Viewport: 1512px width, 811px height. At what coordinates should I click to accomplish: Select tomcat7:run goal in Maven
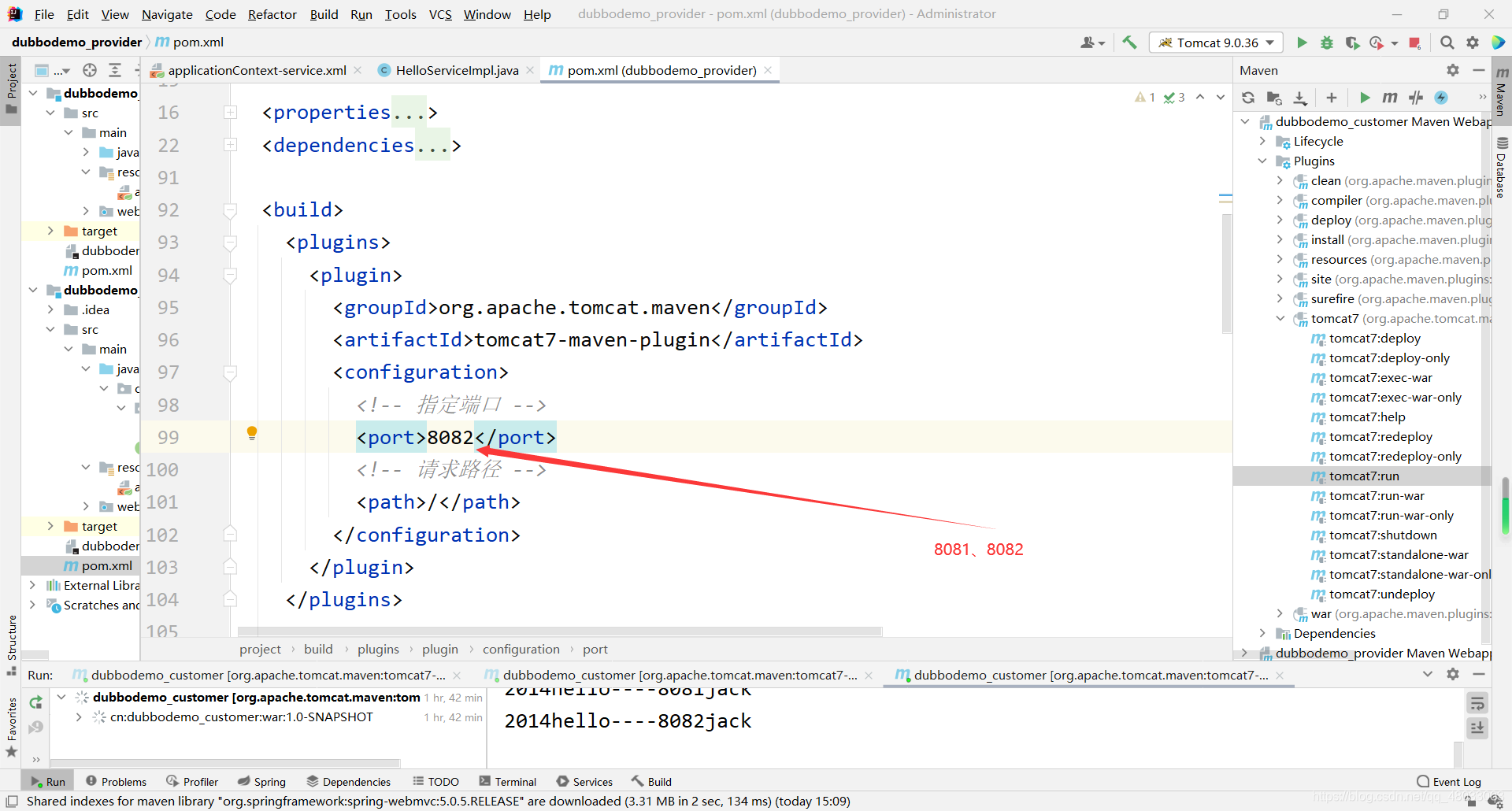coord(1364,476)
